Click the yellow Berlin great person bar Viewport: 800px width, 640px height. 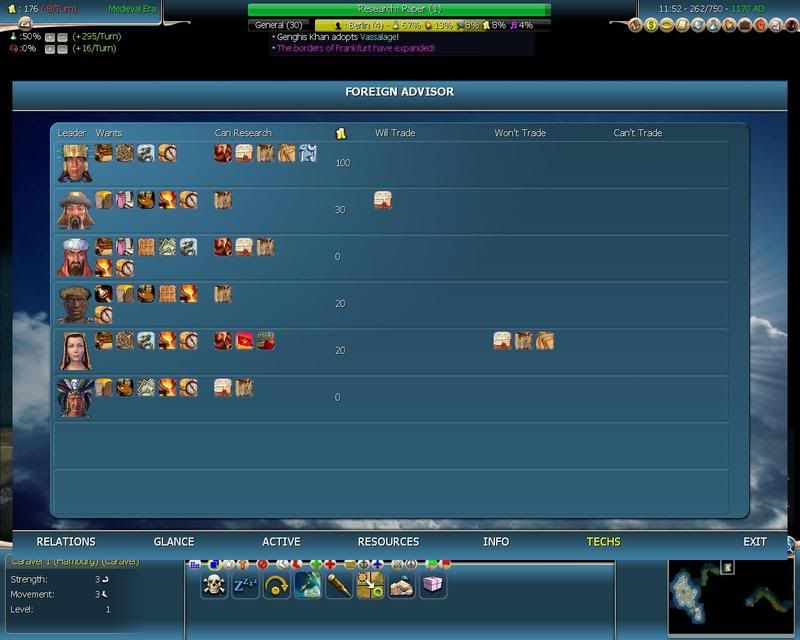click(433, 25)
